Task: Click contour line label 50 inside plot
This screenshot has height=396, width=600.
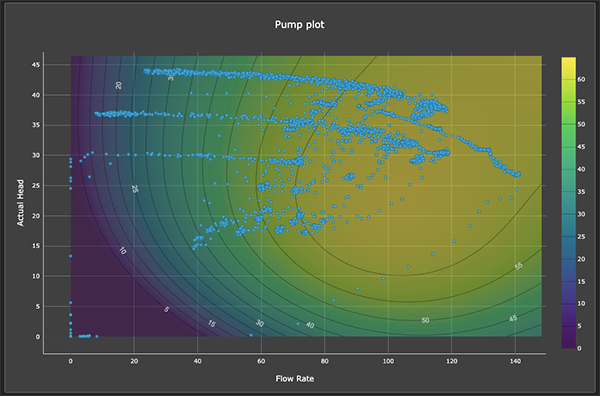Action: (x=425, y=320)
